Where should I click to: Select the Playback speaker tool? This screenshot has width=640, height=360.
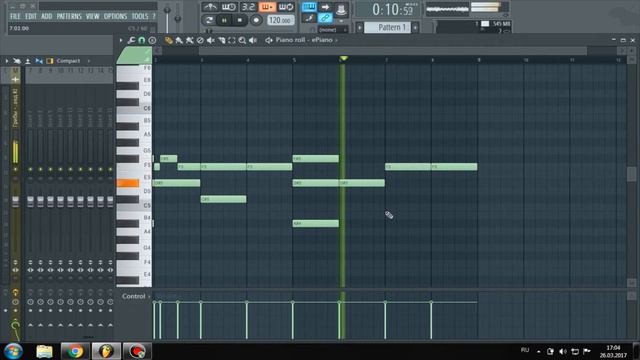253,40
